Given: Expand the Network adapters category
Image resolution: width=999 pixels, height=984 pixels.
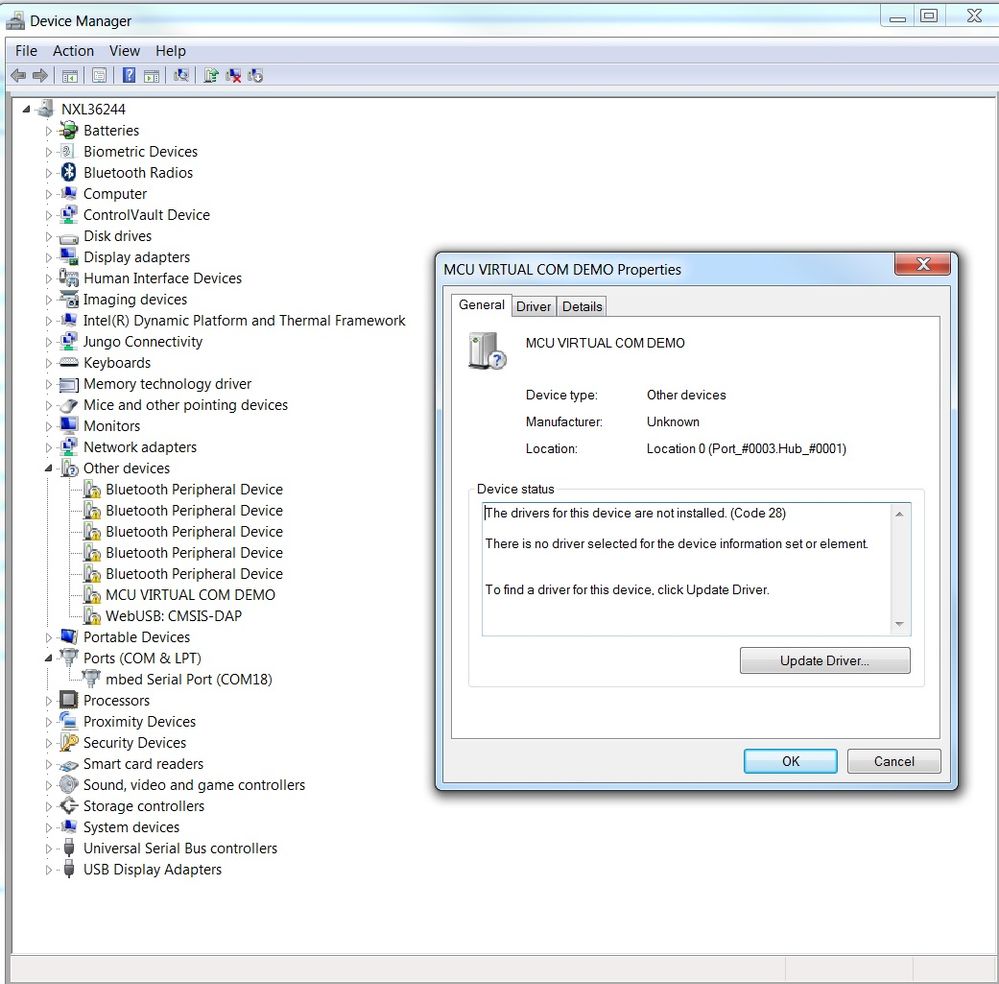Looking at the screenshot, I should [x=48, y=447].
